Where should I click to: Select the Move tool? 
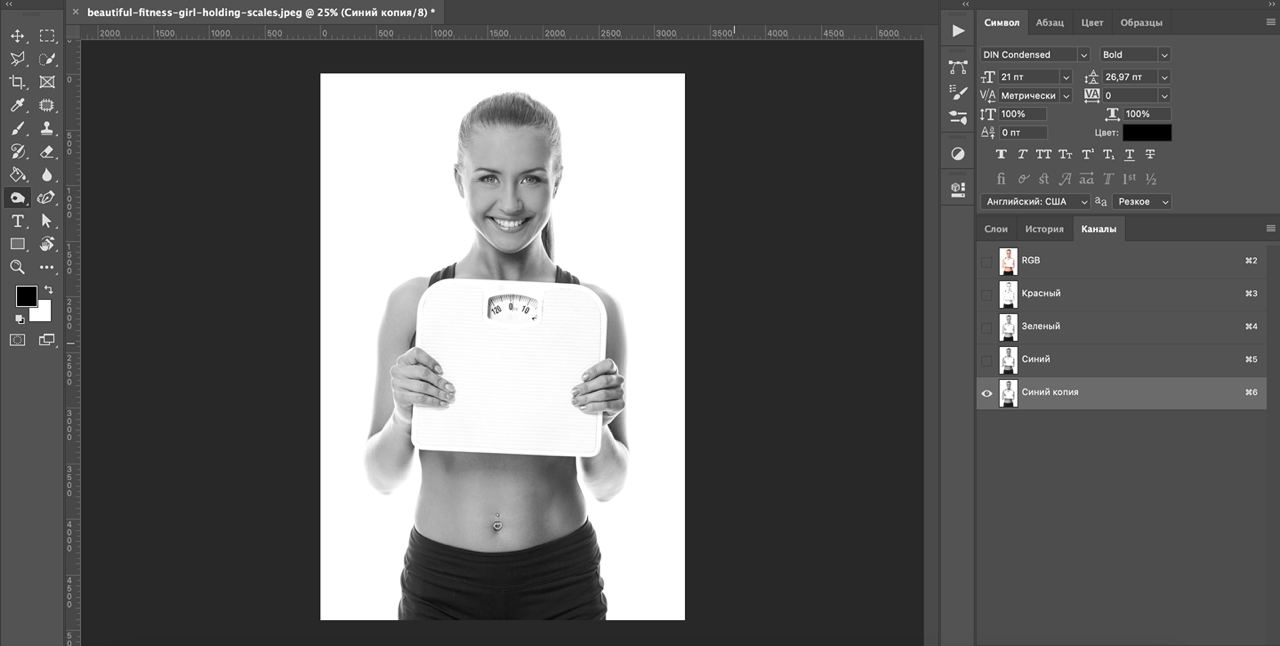[17, 36]
